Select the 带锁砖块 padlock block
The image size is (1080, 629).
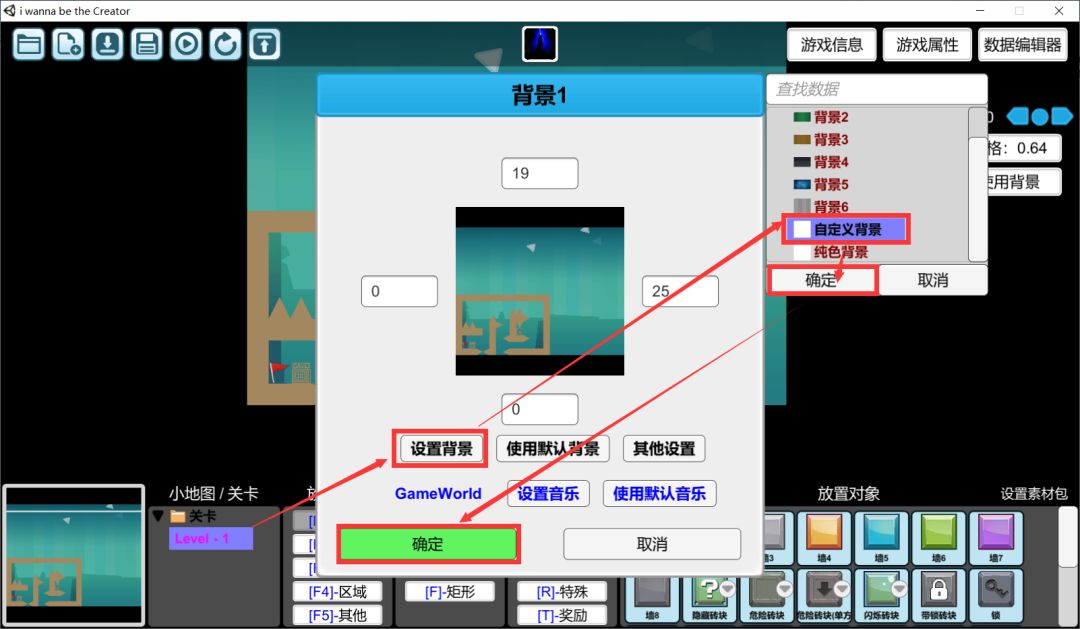click(939, 590)
